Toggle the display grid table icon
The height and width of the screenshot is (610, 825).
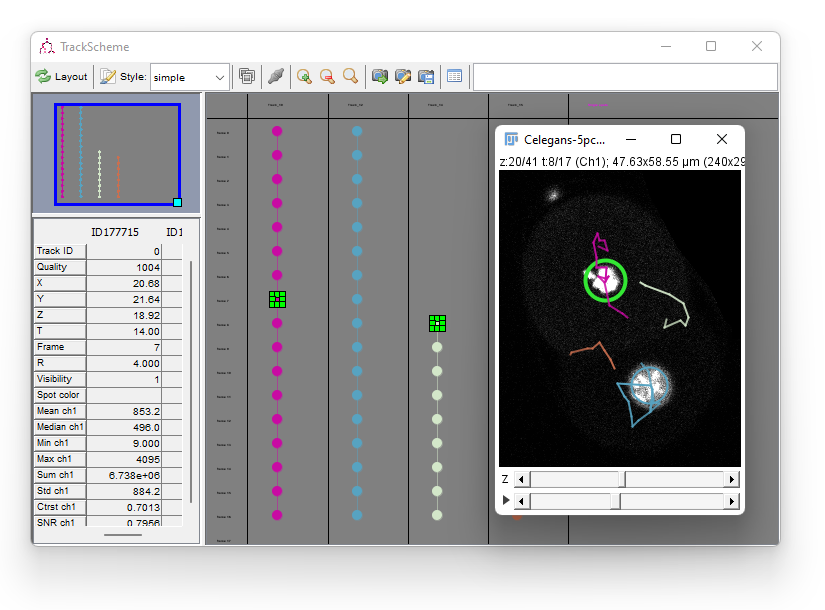click(x=455, y=76)
